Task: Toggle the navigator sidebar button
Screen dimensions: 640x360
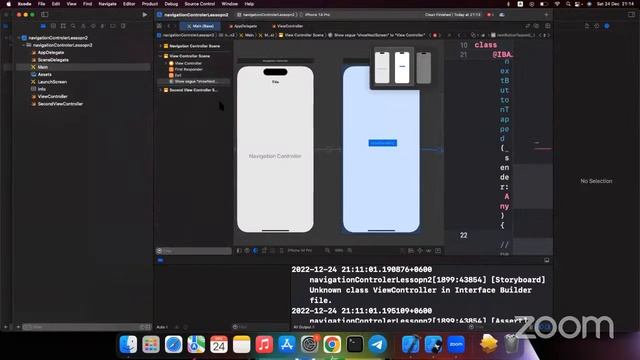Action: tap(44, 15)
